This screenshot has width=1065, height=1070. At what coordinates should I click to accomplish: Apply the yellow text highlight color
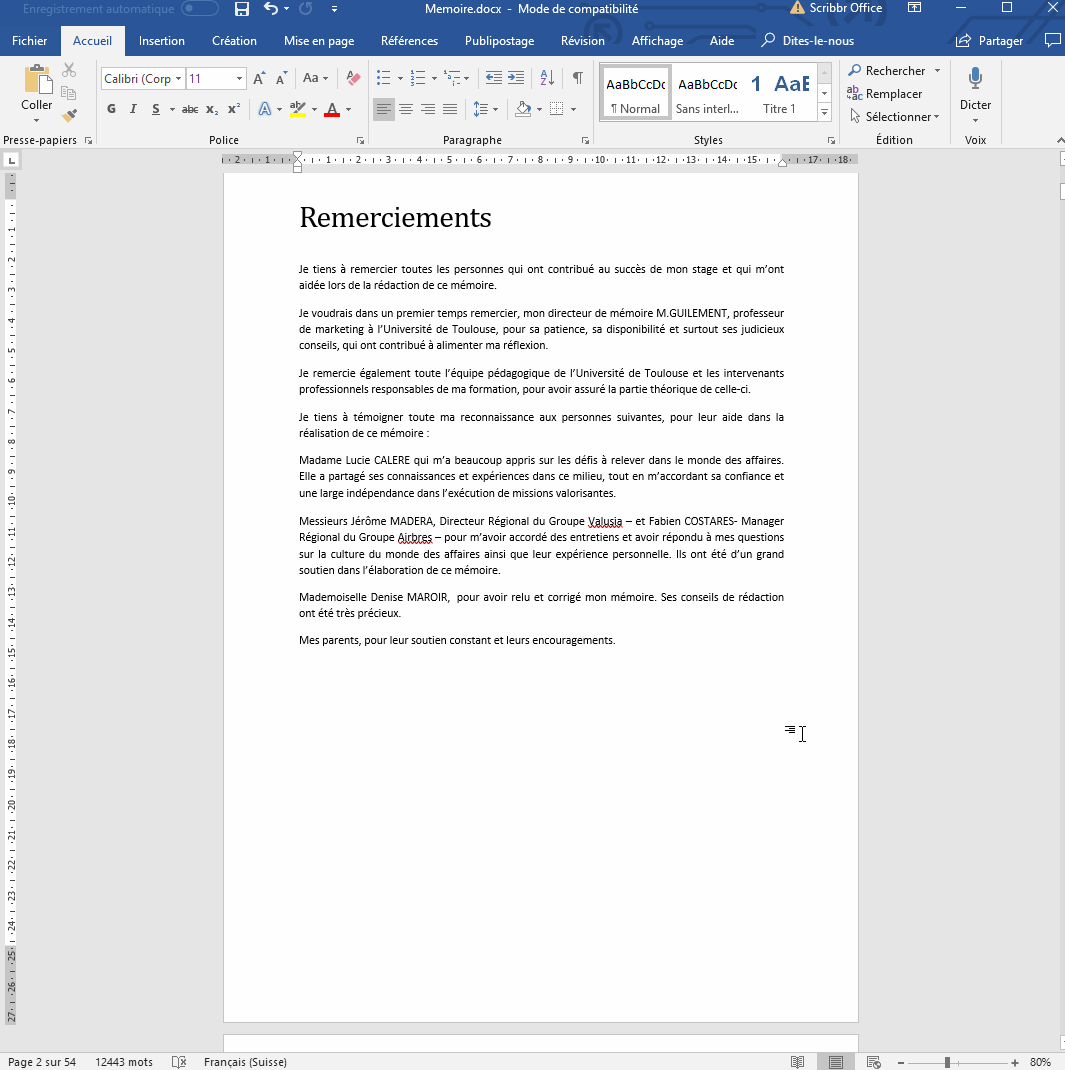pyautogui.click(x=297, y=109)
